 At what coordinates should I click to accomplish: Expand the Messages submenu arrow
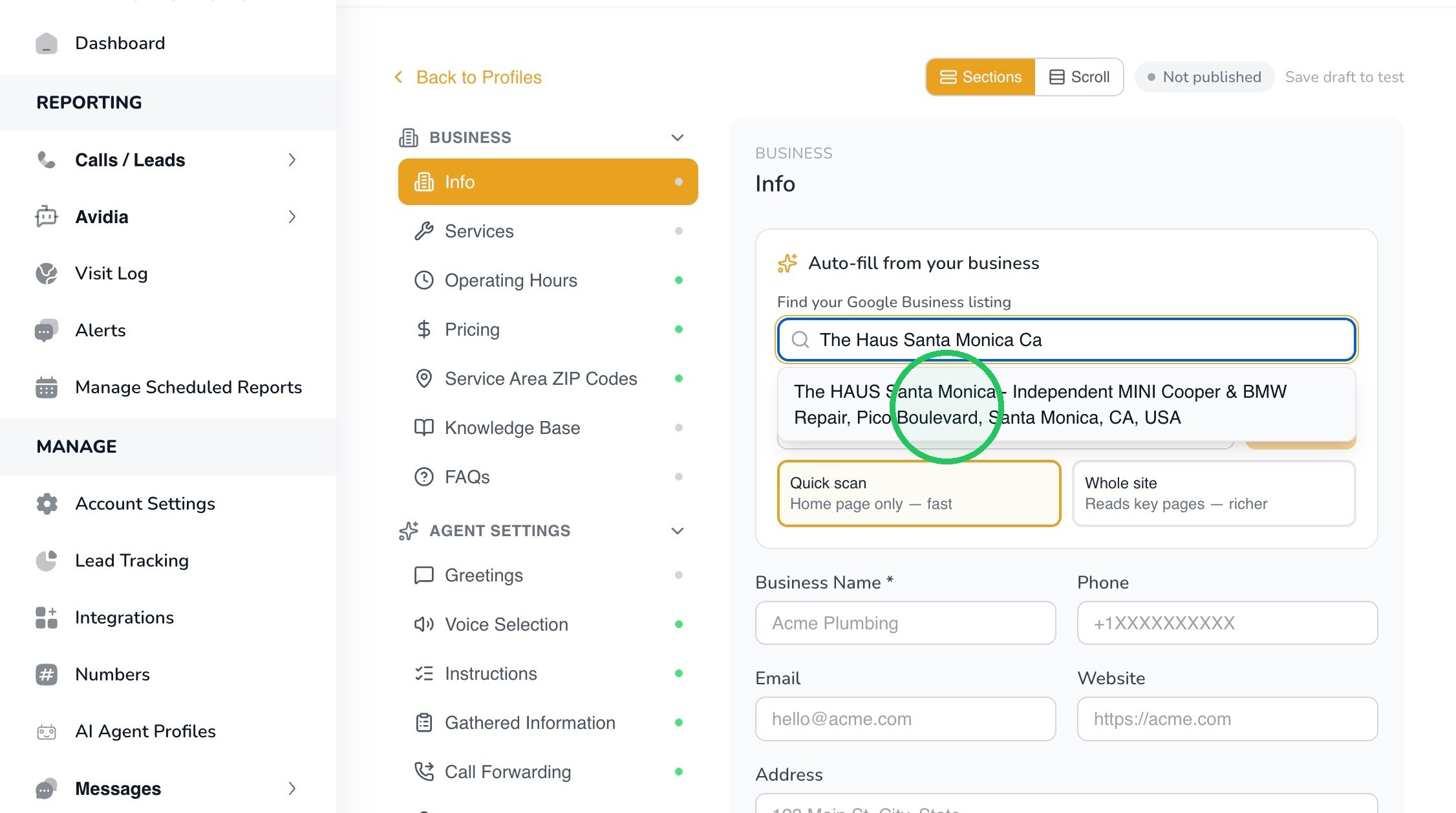pyautogui.click(x=292, y=788)
